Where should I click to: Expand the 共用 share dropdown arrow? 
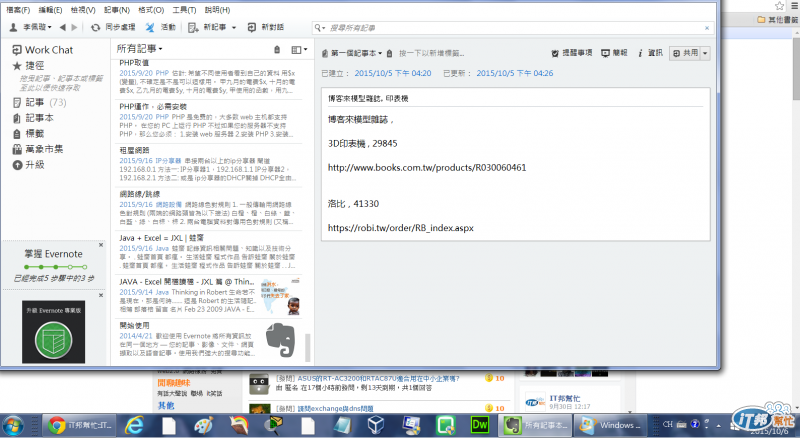705,53
